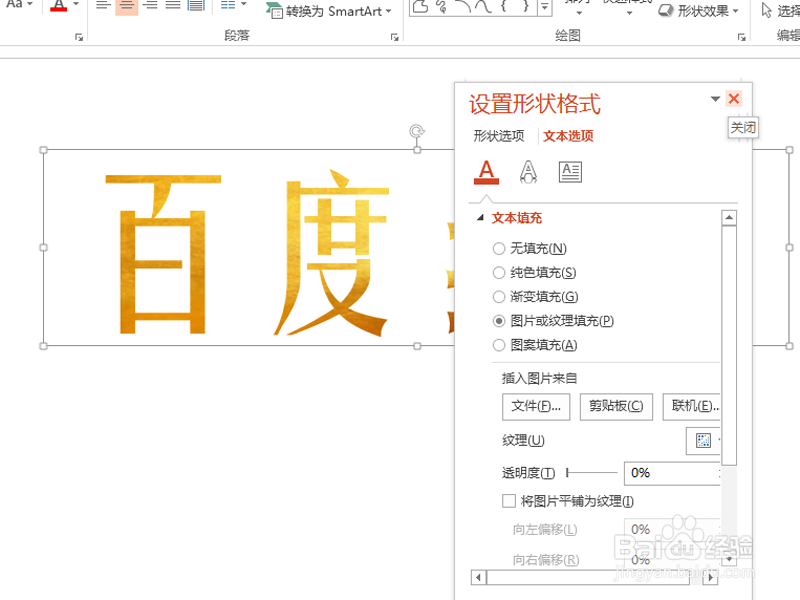The image size is (800, 600).
Task: Open the font color dropdown arrow
Action: pos(76,4)
